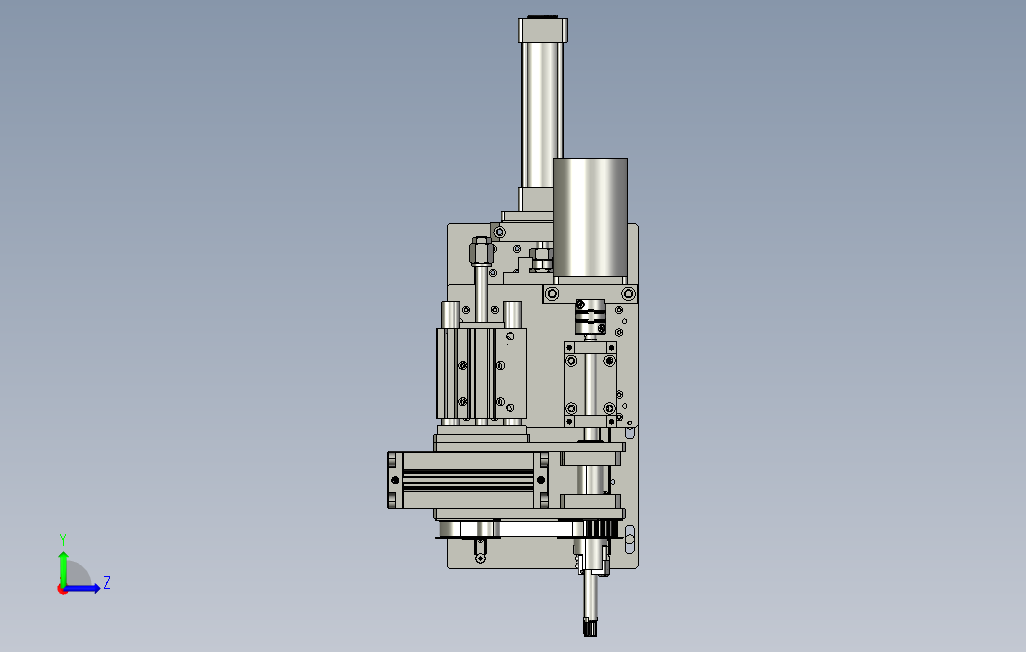Select the motor mounting flange with two bolts
This screenshot has height=652, width=1026.
coord(590,293)
